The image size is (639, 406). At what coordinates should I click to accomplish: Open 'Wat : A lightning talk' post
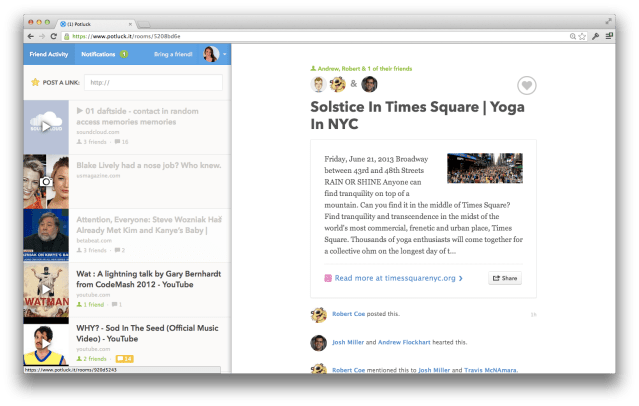148,279
